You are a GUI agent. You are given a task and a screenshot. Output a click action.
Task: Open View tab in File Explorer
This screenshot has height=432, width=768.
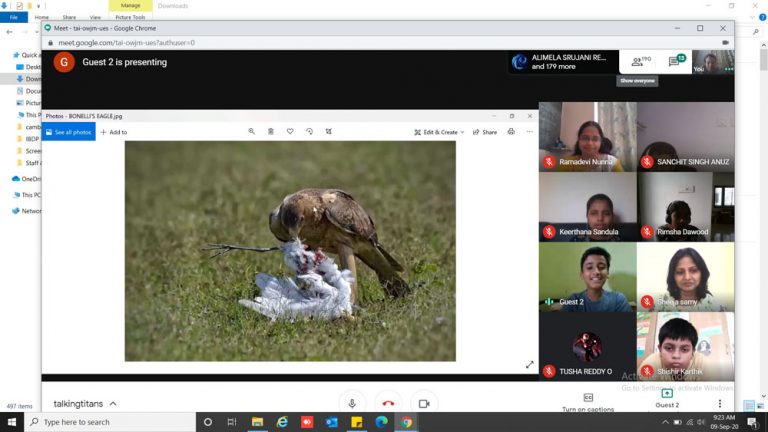point(95,17)
